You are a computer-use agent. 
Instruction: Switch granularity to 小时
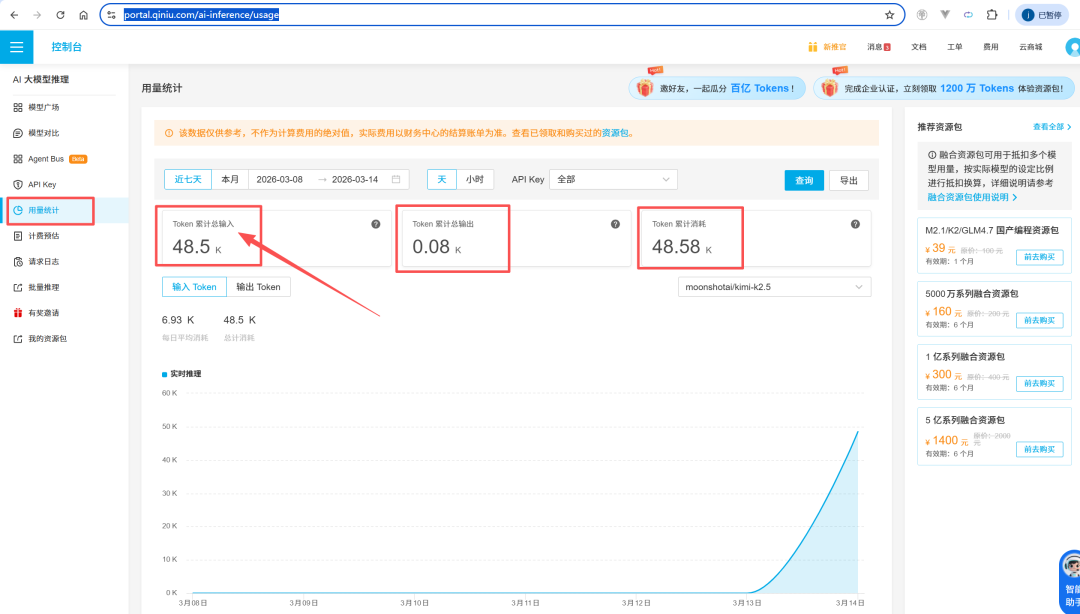[474, 180]
